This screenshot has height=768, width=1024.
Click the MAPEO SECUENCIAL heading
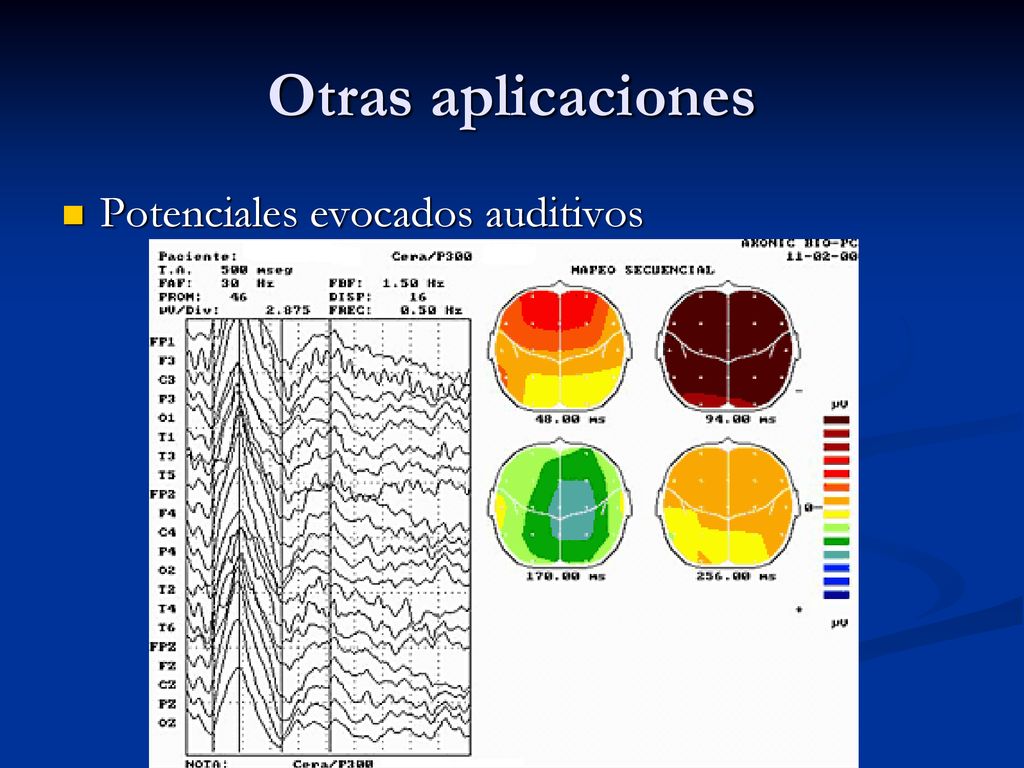click(643, 270)
